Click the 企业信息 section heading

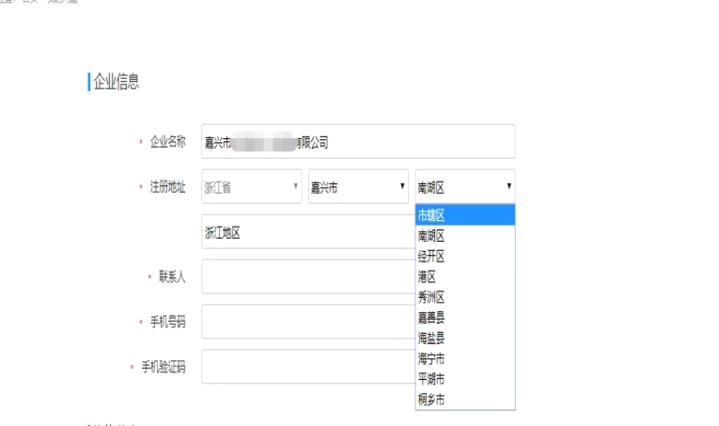116,82
